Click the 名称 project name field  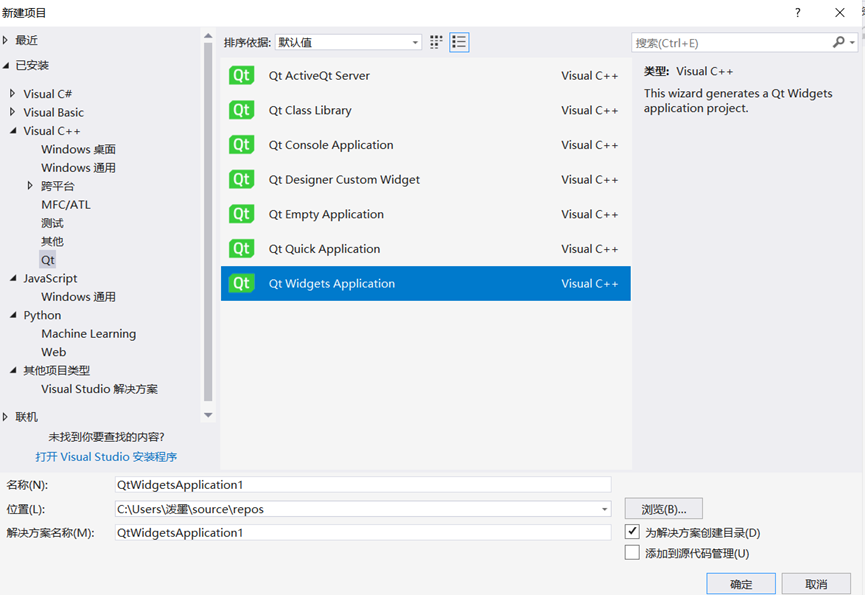(x=363, y=485)
